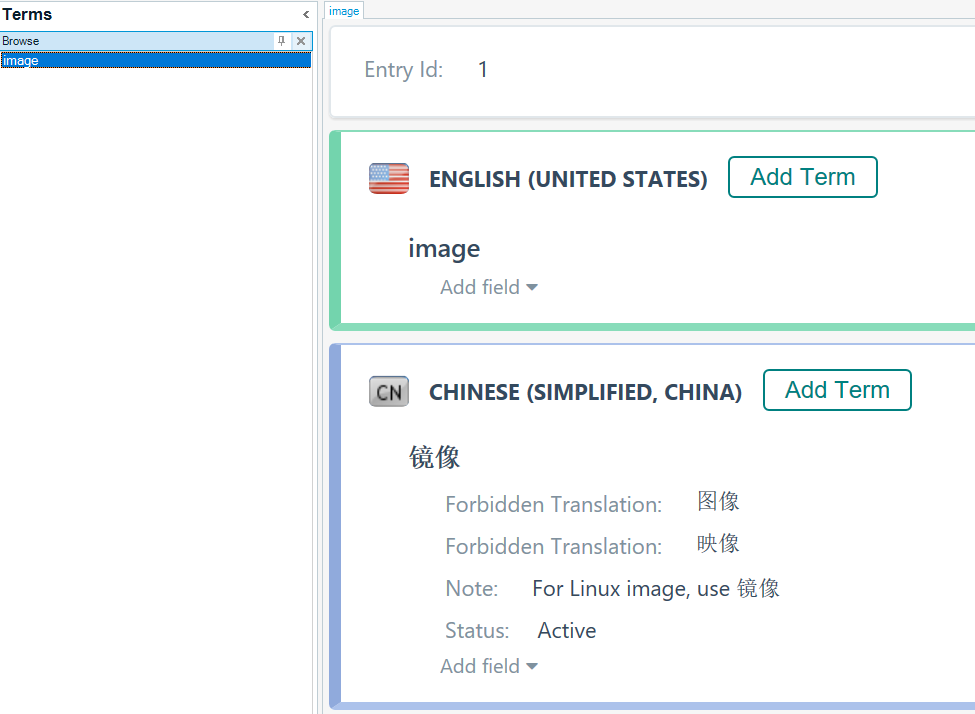Click the CHINESE (SIMPLIFIED, CHINA) heading
The height and width of the screenshot is (714, 975).
585,392
